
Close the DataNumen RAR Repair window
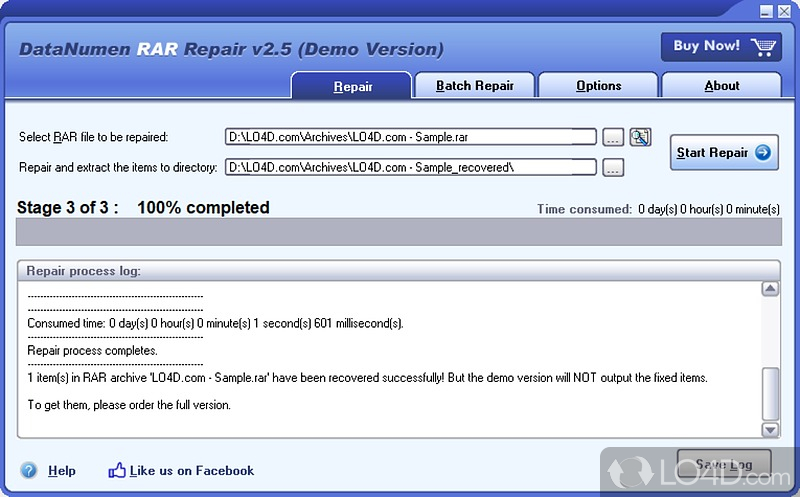(784, 11)
